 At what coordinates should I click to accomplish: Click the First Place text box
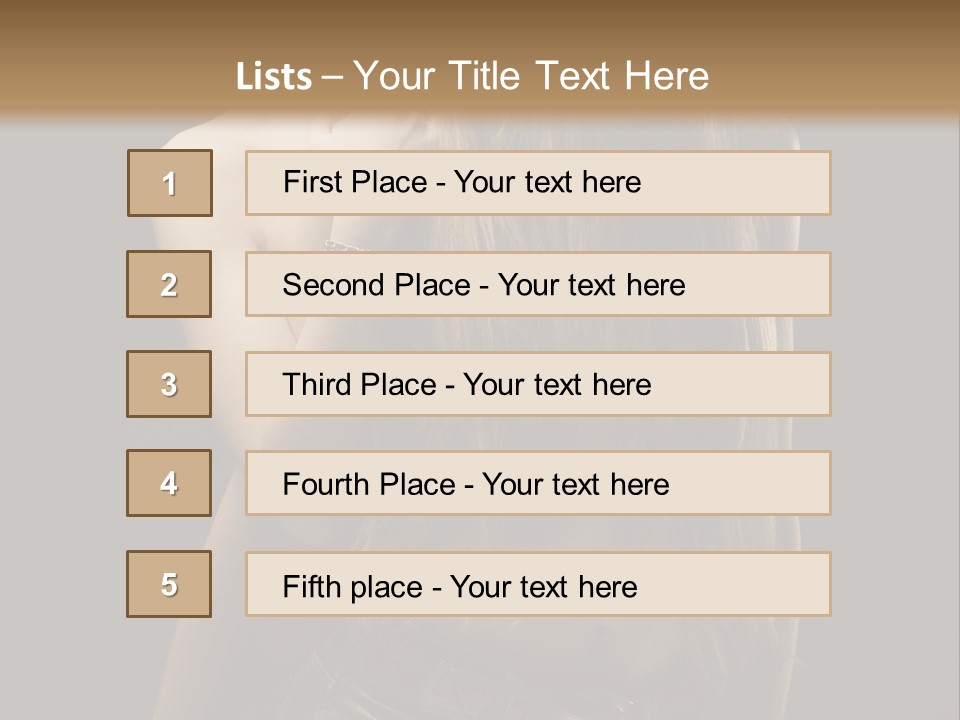[x=538, y=183]
